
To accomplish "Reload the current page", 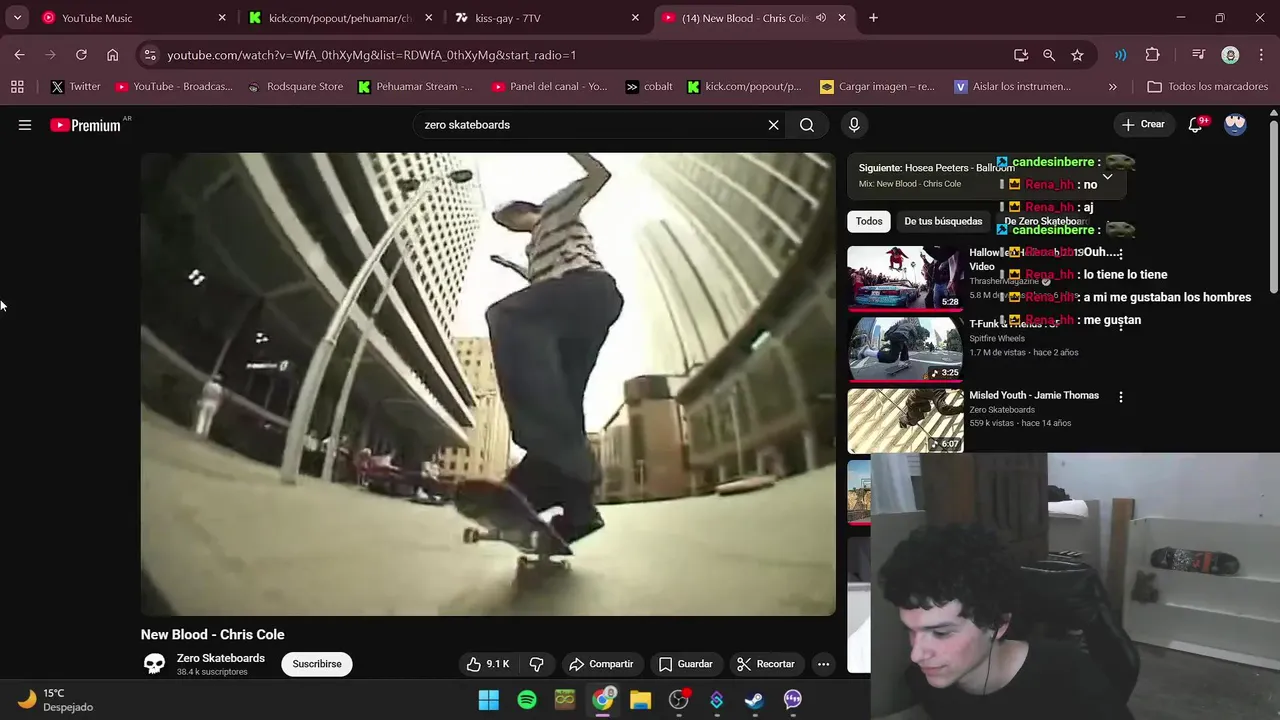I will coord(81,55).
